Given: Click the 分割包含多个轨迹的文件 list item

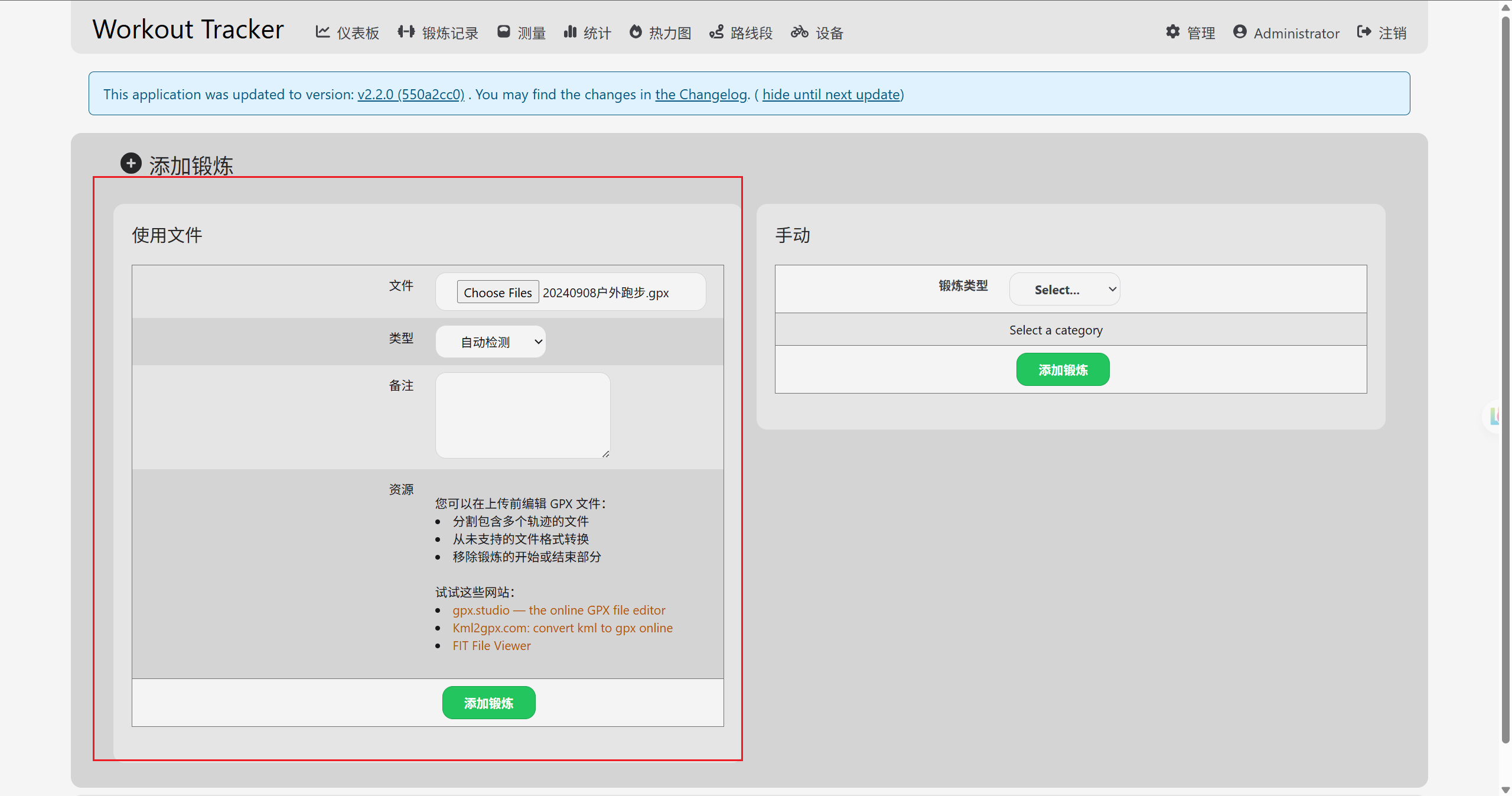Looking at the screenshot, I should click(x=520, y=521).
